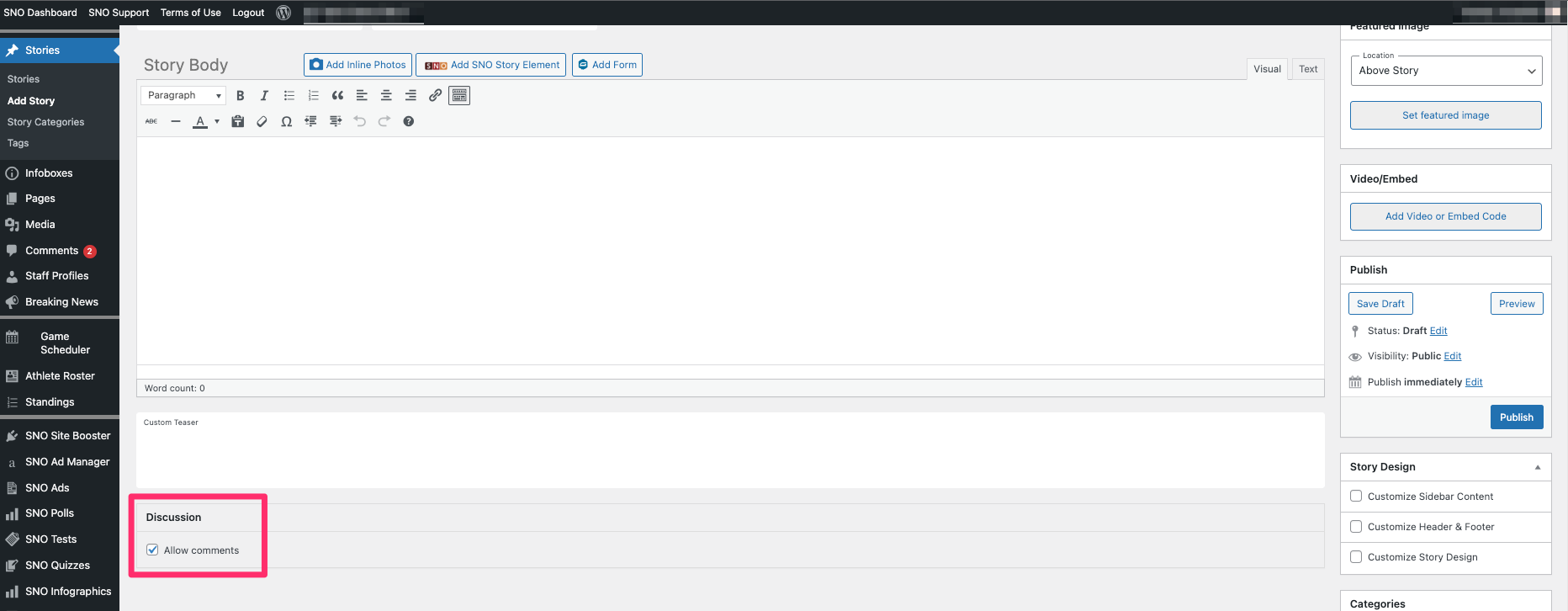Switch to the Visual editor tab
The image size is (1568, 611).
click(1267, 69)
